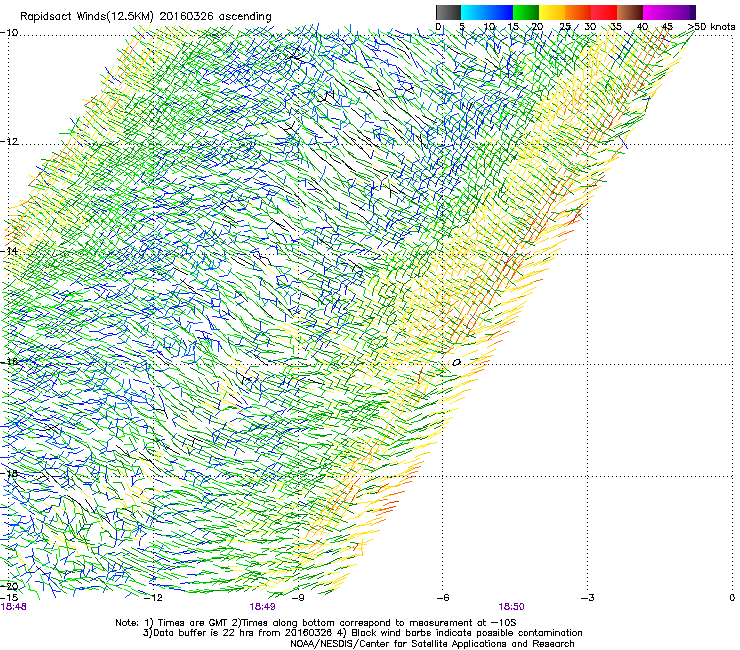Viewport: 740px width, 650px height.
Task: Click the title 'Rapidsact Winds(12.5KM) 20160326 ascending'
Action: tap(146, 17)
